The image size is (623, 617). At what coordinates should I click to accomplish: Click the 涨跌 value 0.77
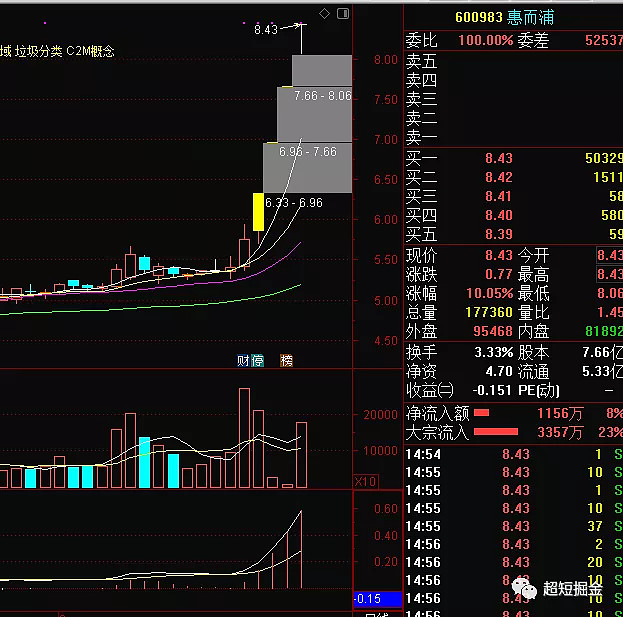pos(499,274)
